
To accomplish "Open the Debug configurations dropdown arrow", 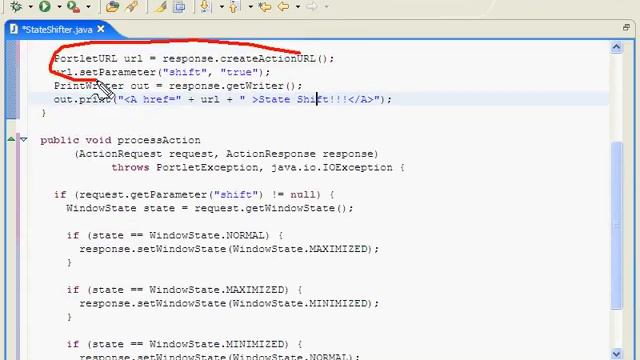I will [x=30, y=7].
